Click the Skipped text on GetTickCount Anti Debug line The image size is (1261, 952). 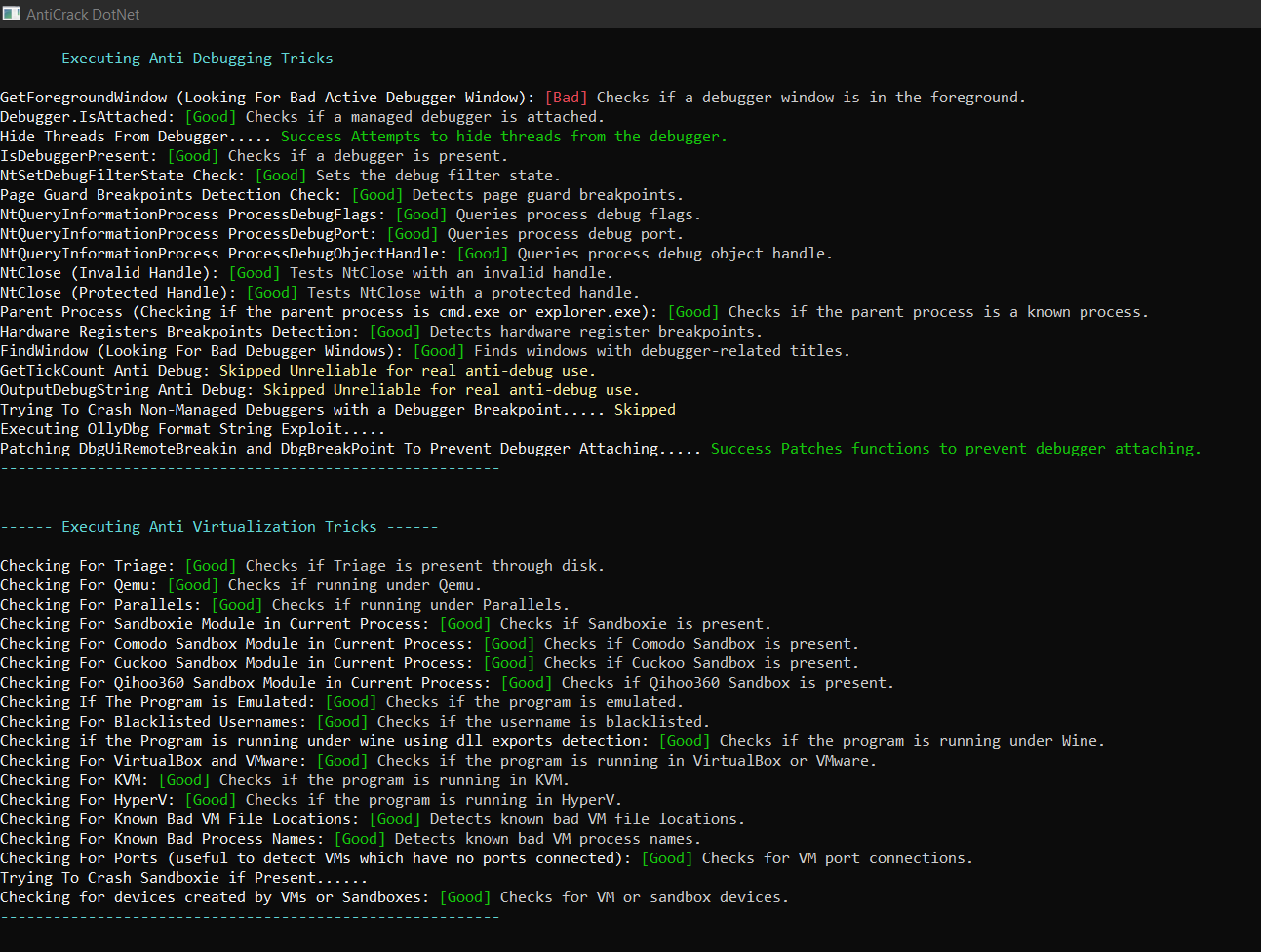tap(250, 371)
